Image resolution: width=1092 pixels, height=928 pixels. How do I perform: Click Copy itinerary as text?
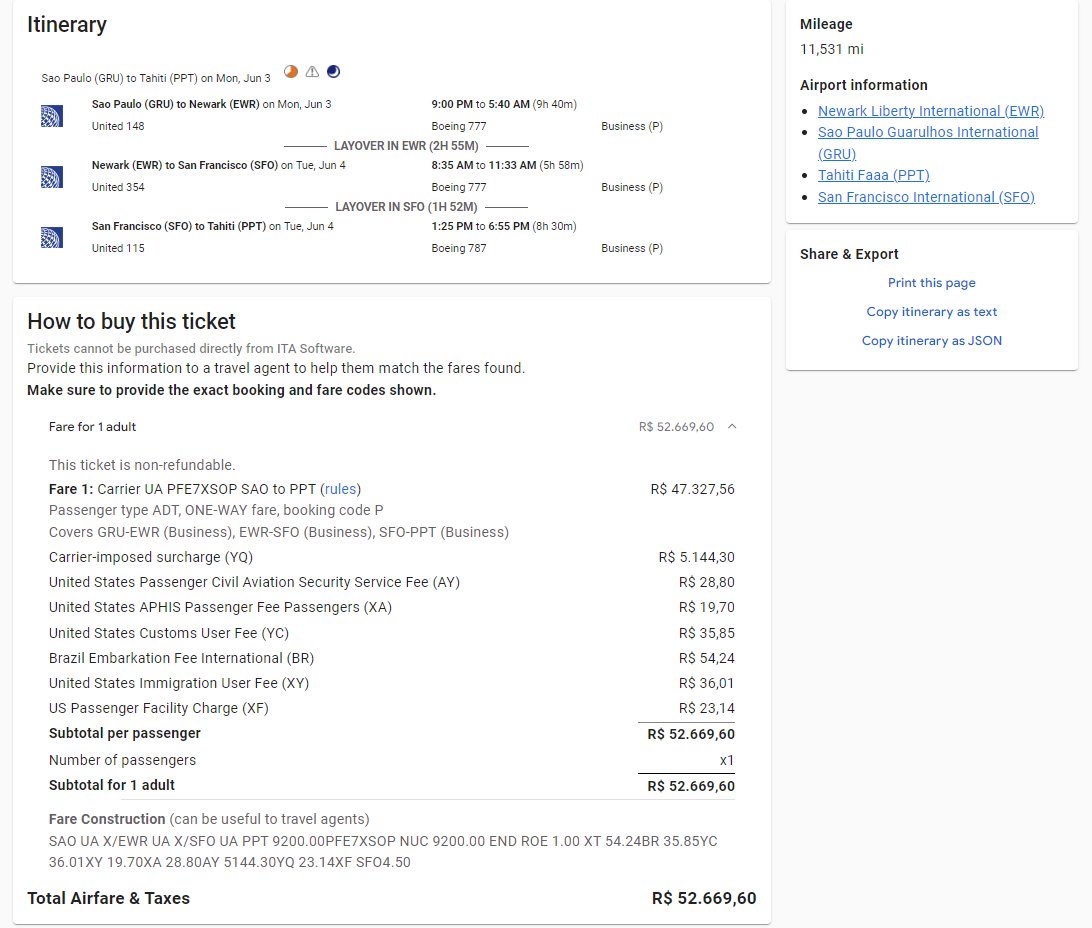931,312
